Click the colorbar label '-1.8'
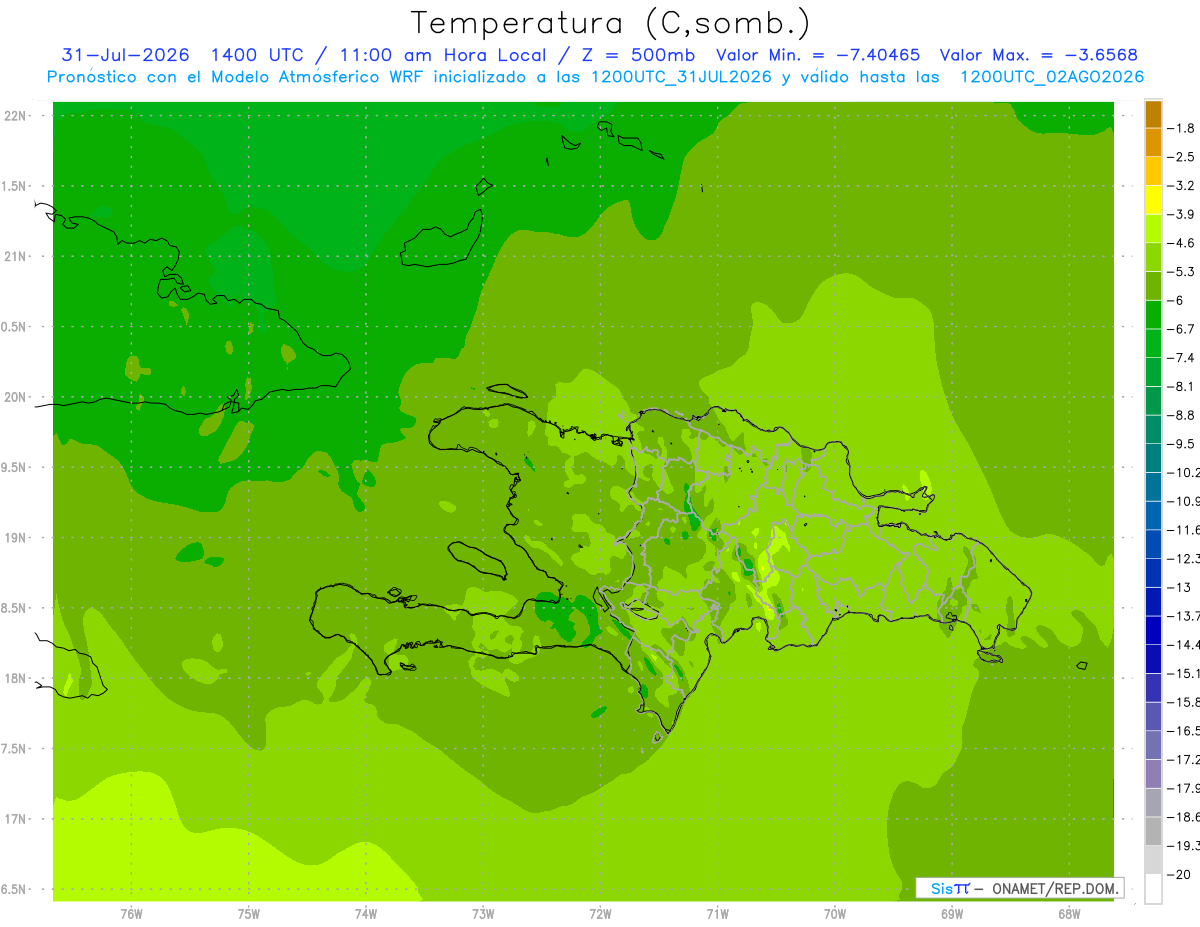The height and width of the screenshot is (927, 1200). coord(1181,128)
